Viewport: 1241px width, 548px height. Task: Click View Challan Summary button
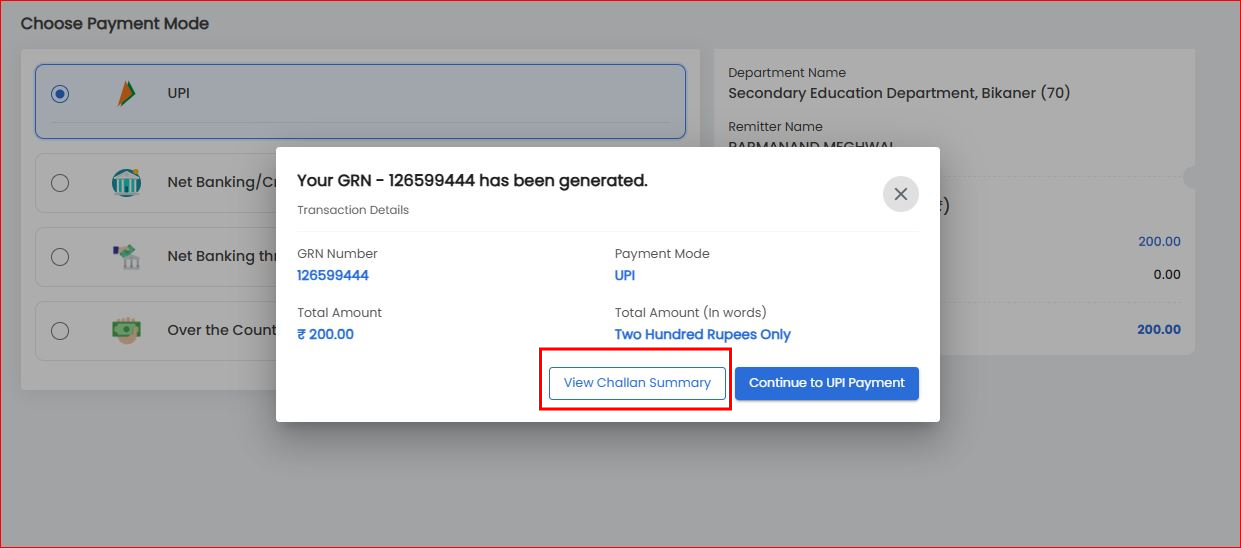tap(637, 383)
